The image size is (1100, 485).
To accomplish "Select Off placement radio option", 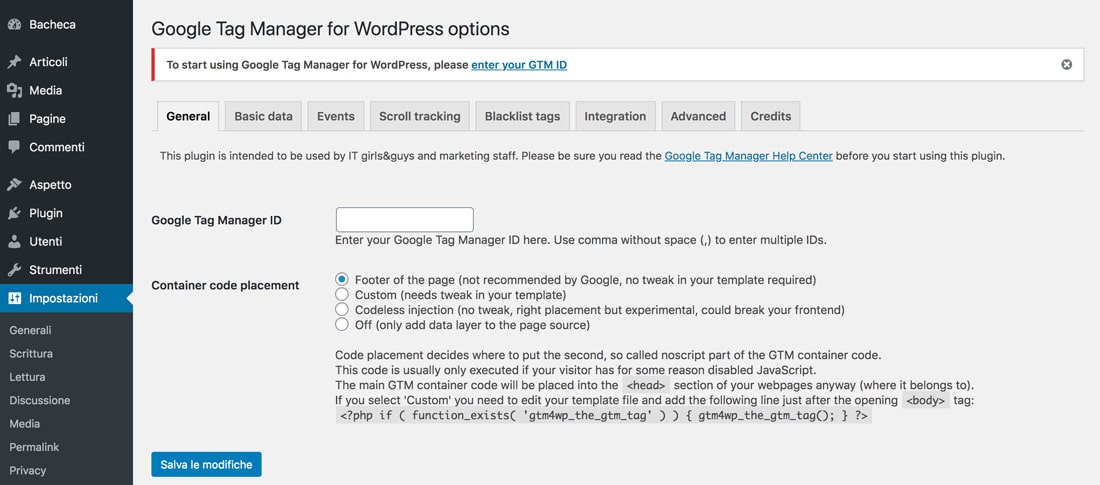I will click(x=342, y=324).
